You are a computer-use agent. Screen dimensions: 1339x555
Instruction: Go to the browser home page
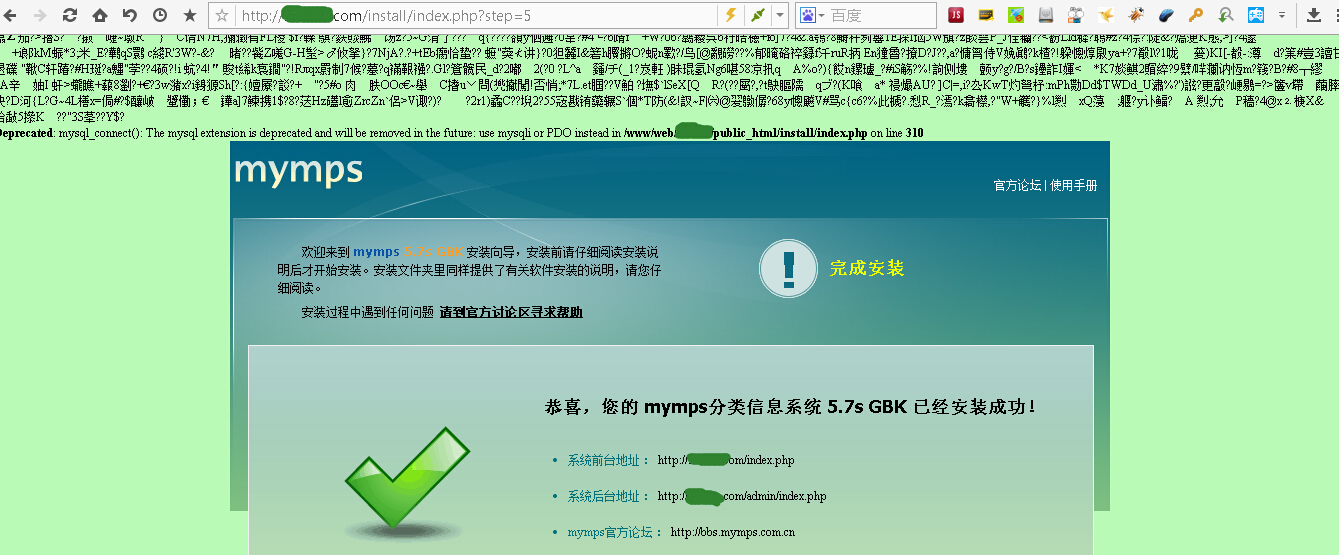coord(99,15)
